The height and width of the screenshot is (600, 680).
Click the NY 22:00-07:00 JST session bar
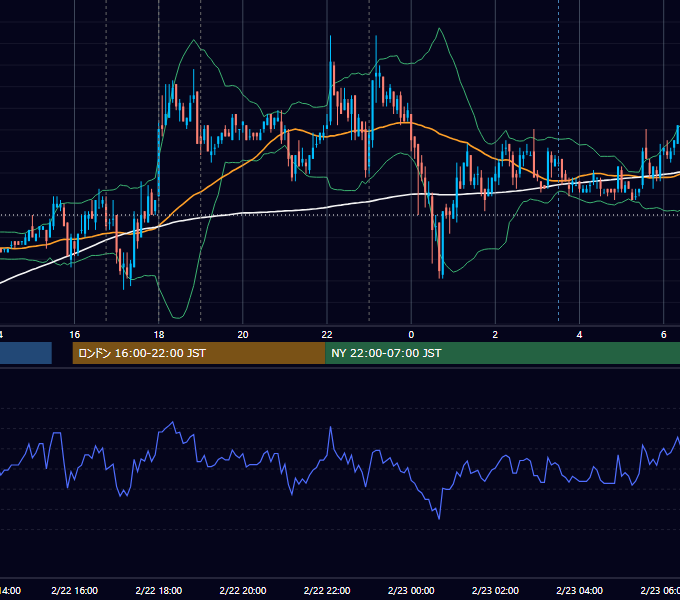click(x=502, y=353)
